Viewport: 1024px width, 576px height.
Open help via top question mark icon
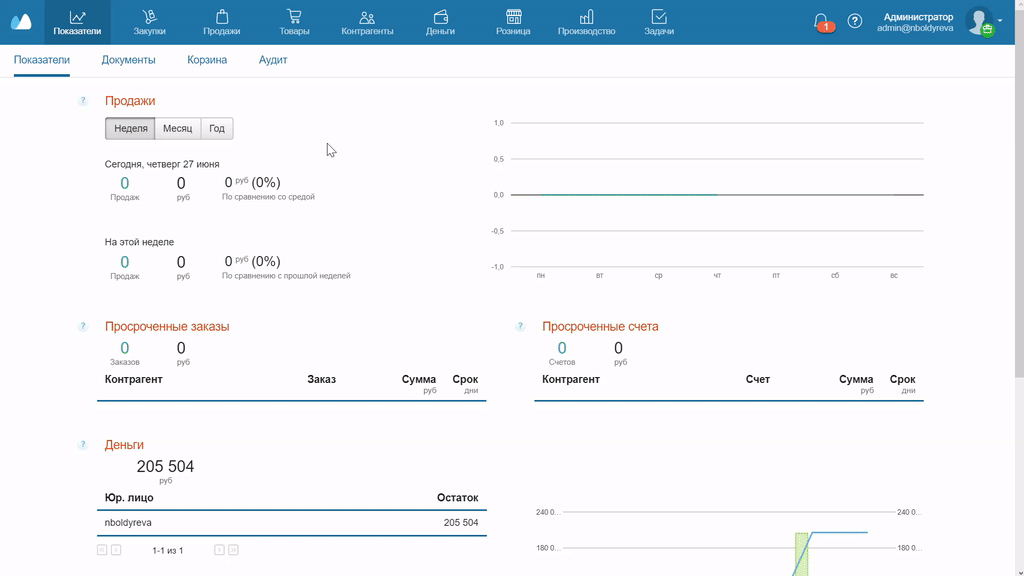point(855,21)
